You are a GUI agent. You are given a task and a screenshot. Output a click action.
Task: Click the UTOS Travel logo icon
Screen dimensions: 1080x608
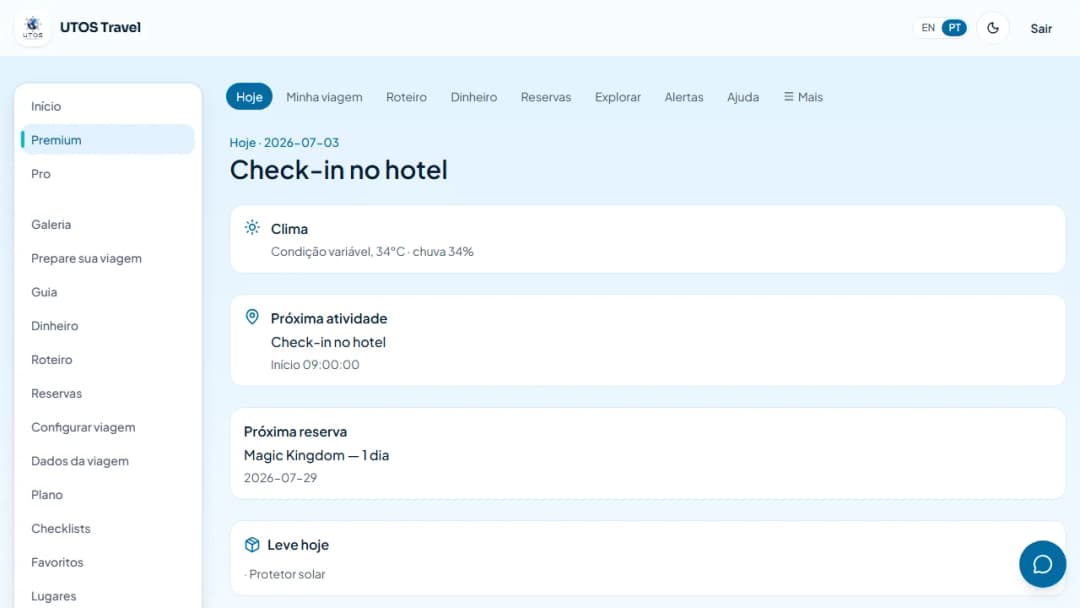32,28
